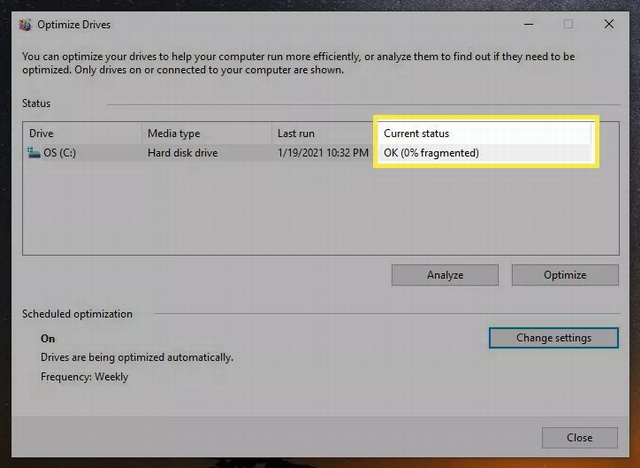This screenshot has width=640, height=468.
Task: Select the OS (C:) drive icon
Action: point(33,153)
